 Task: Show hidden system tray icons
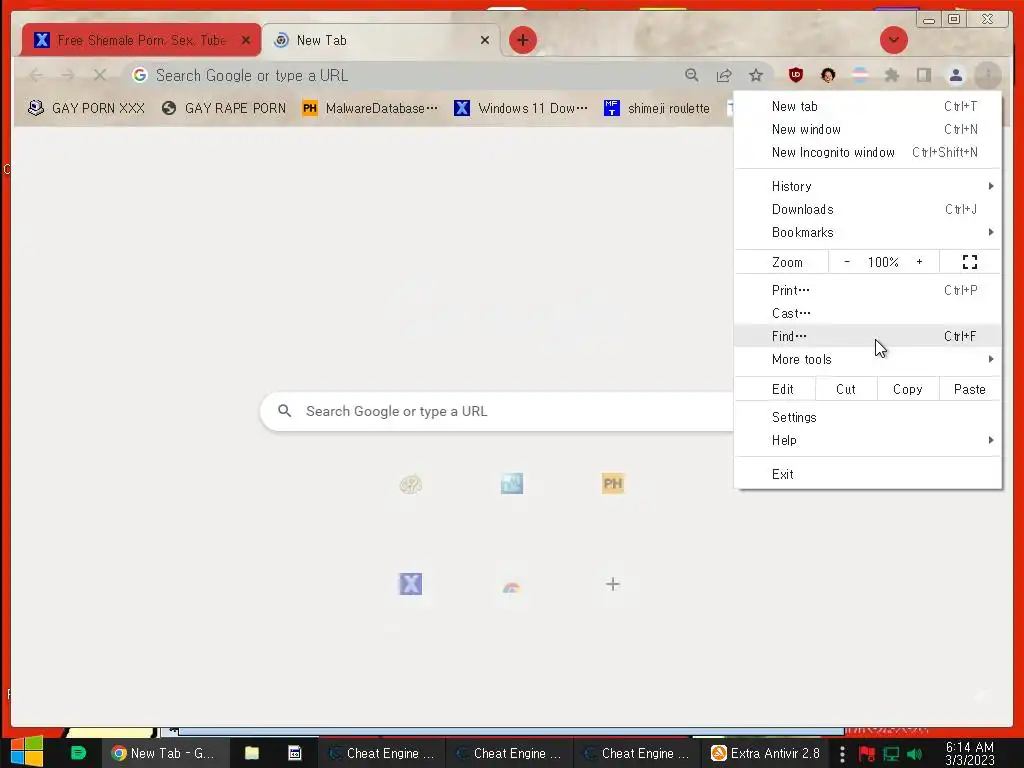coord(842,753)
